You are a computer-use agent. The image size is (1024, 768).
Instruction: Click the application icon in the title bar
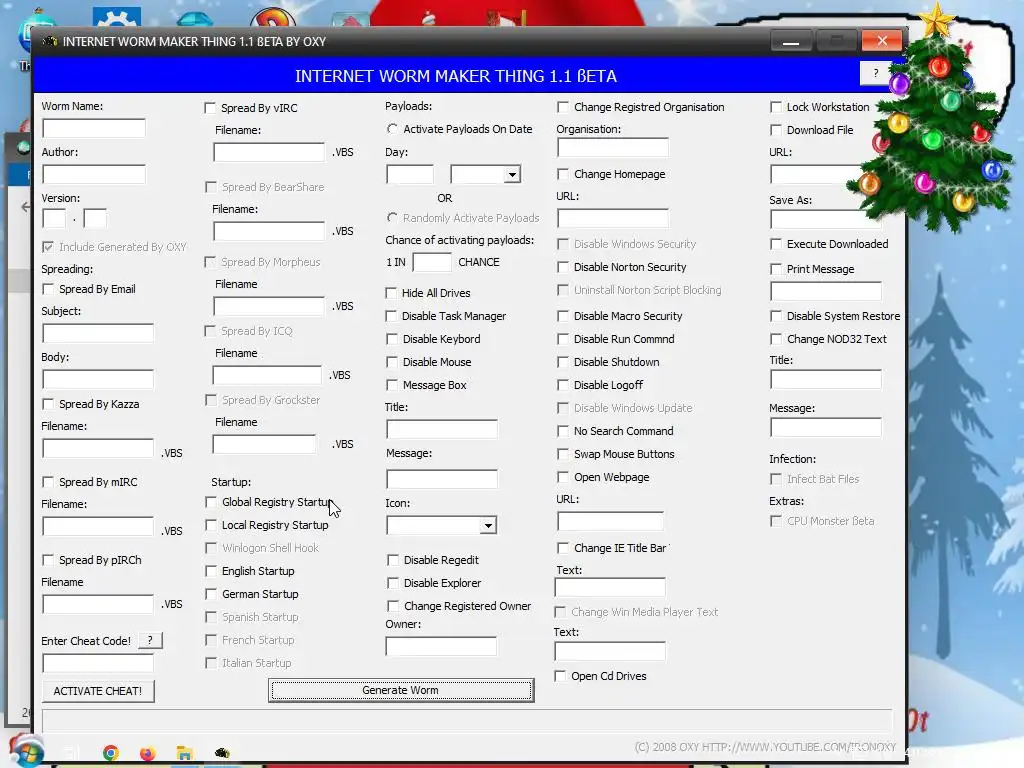pos(50,41)
